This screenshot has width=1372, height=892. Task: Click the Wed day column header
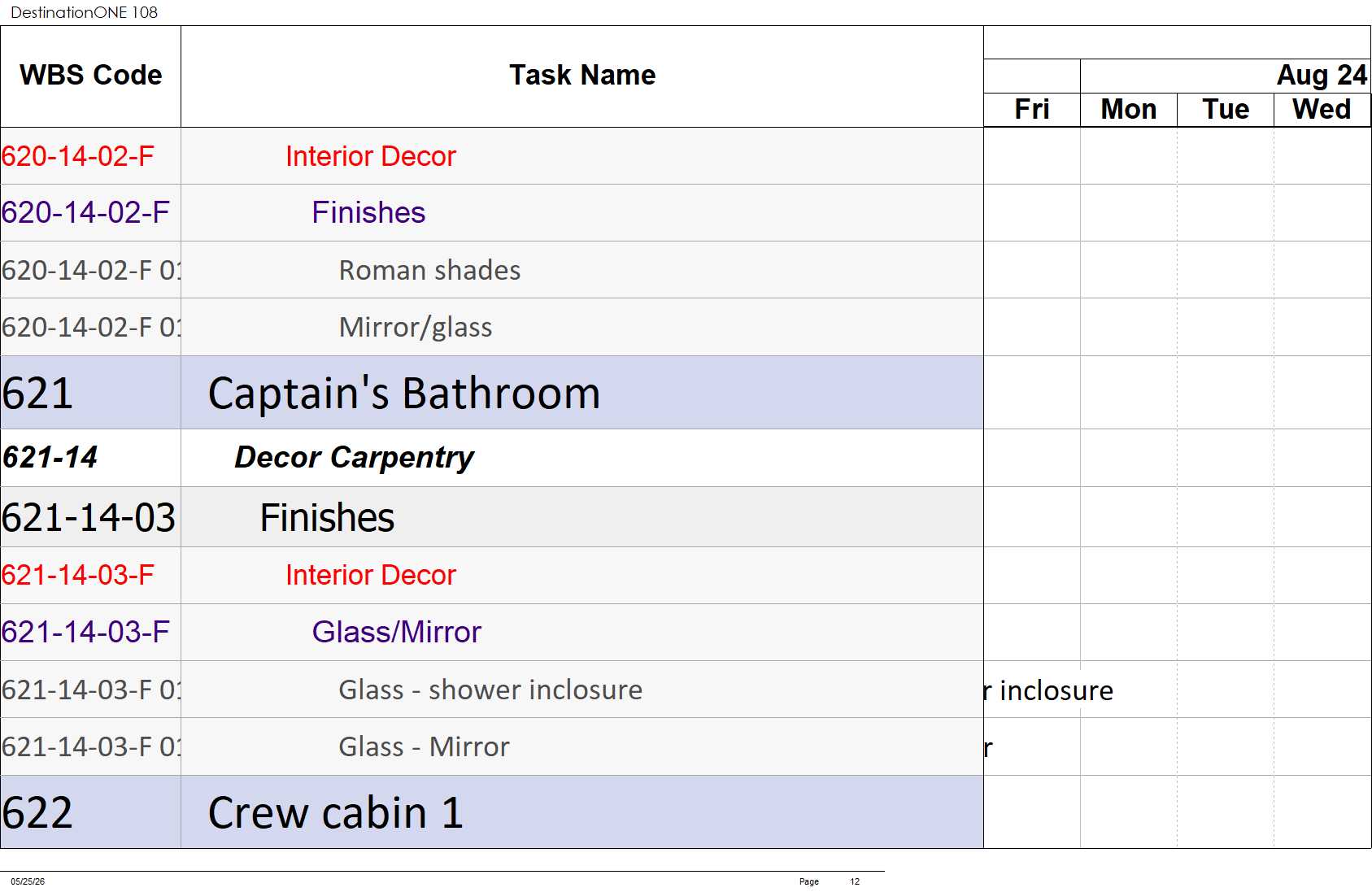point(1322,110)
